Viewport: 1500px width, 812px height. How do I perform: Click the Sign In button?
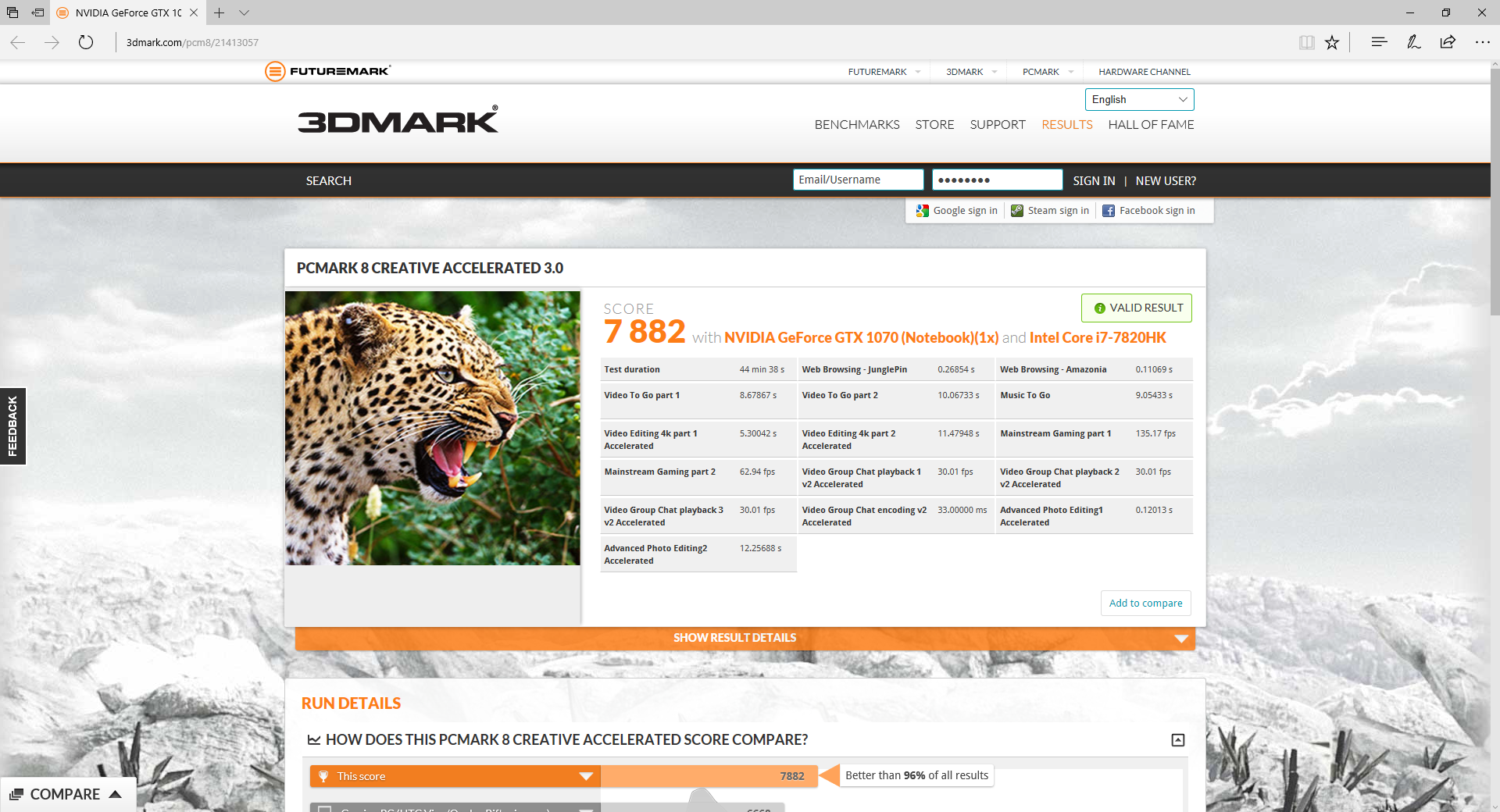[x=1094, y=181]
